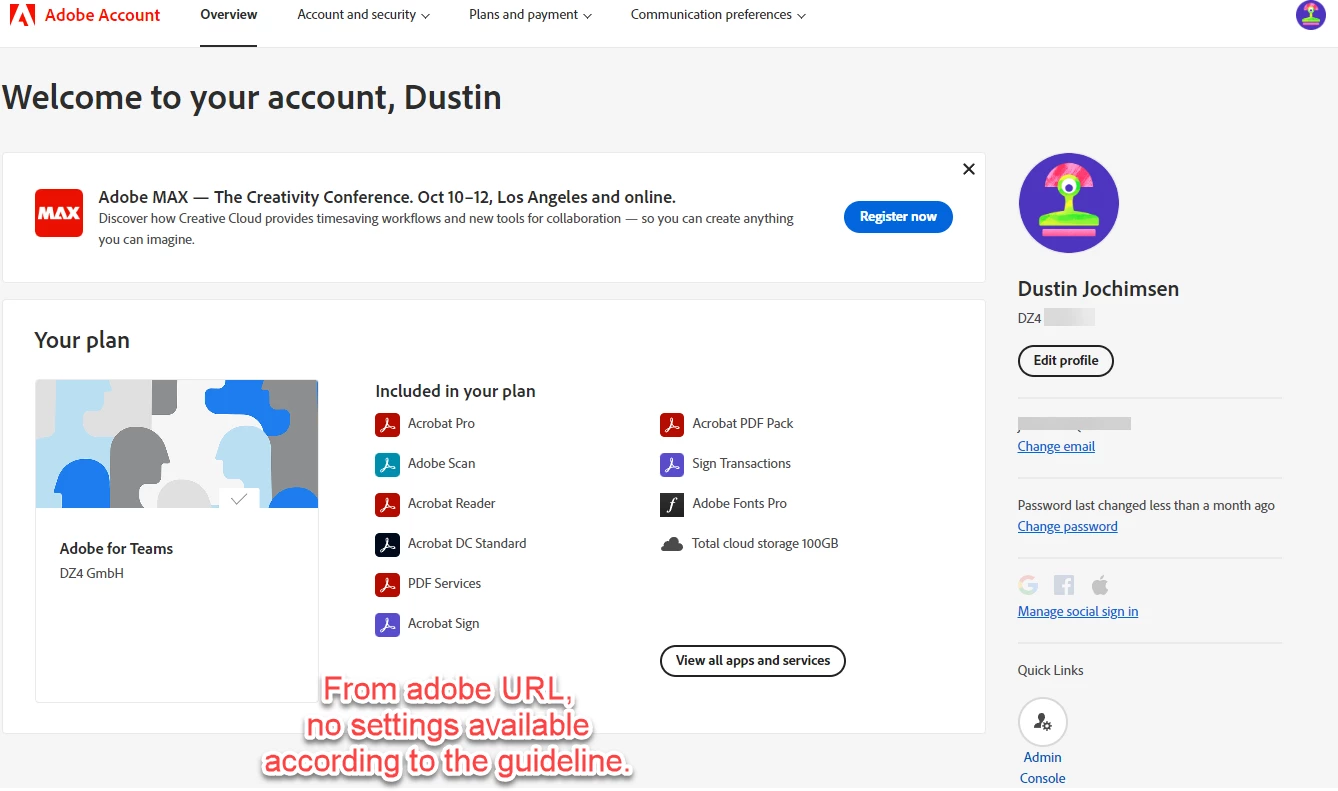The height and width of the screenshot is (791, 1338).
Task: Open the Manage social sign in link
Action: (1078, 612)
